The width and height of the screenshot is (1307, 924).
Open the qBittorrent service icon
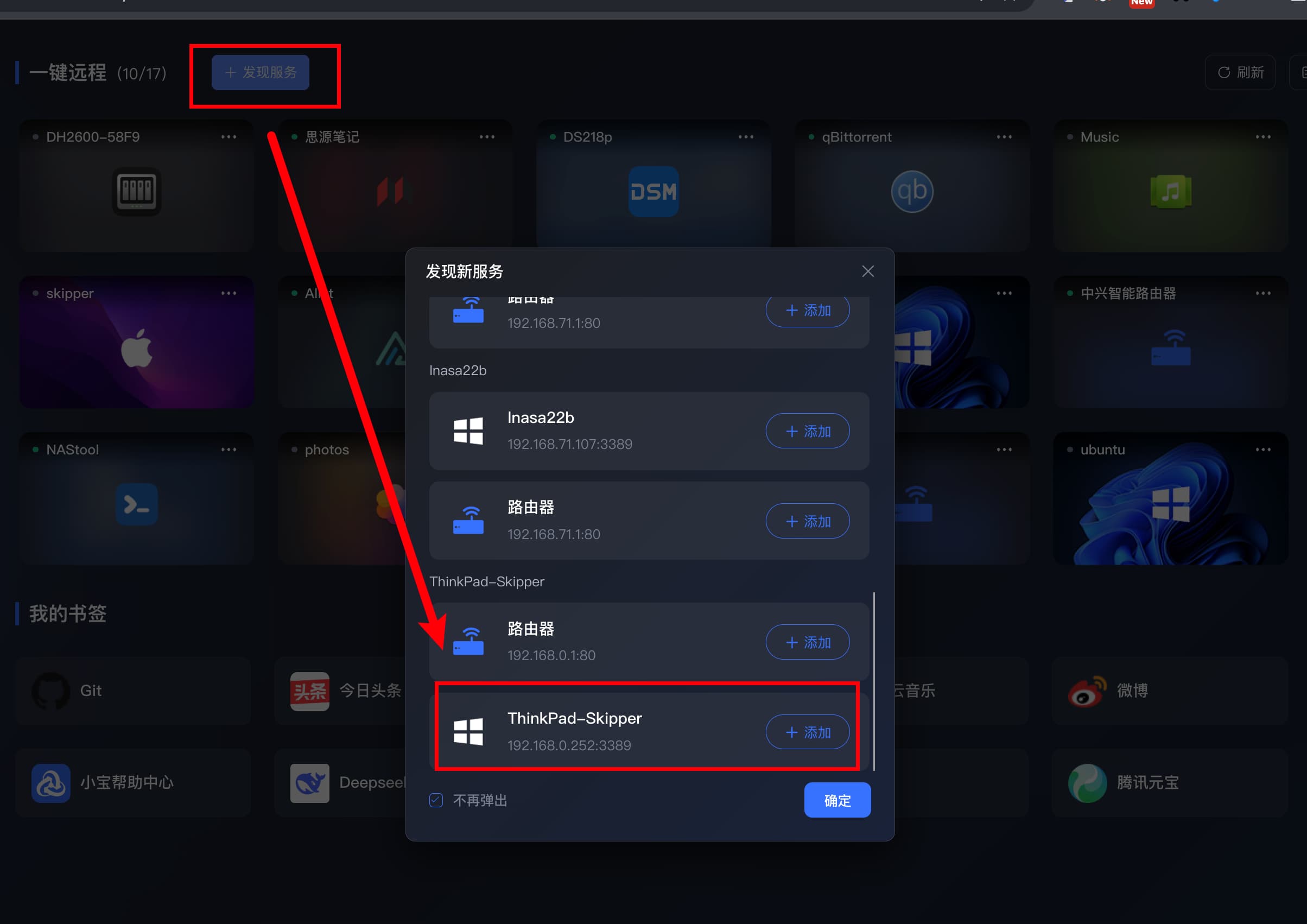pos(912,191)
